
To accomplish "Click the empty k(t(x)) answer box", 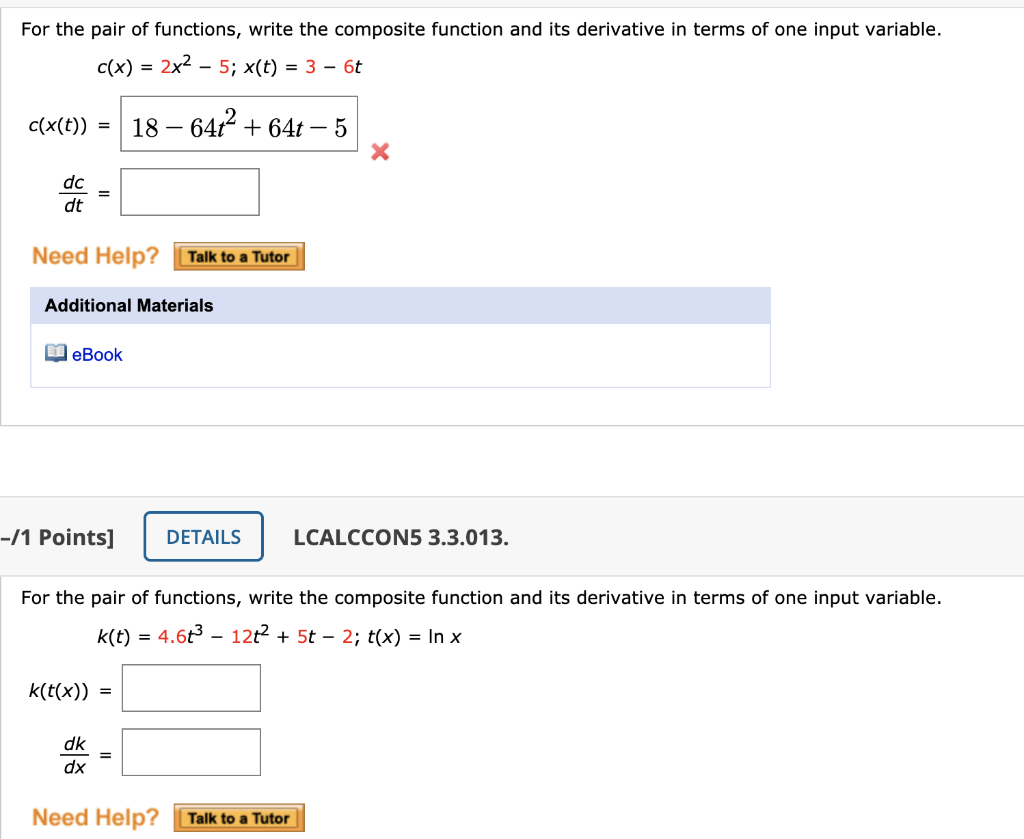I will pyautogui.click(x=191, y=687).
